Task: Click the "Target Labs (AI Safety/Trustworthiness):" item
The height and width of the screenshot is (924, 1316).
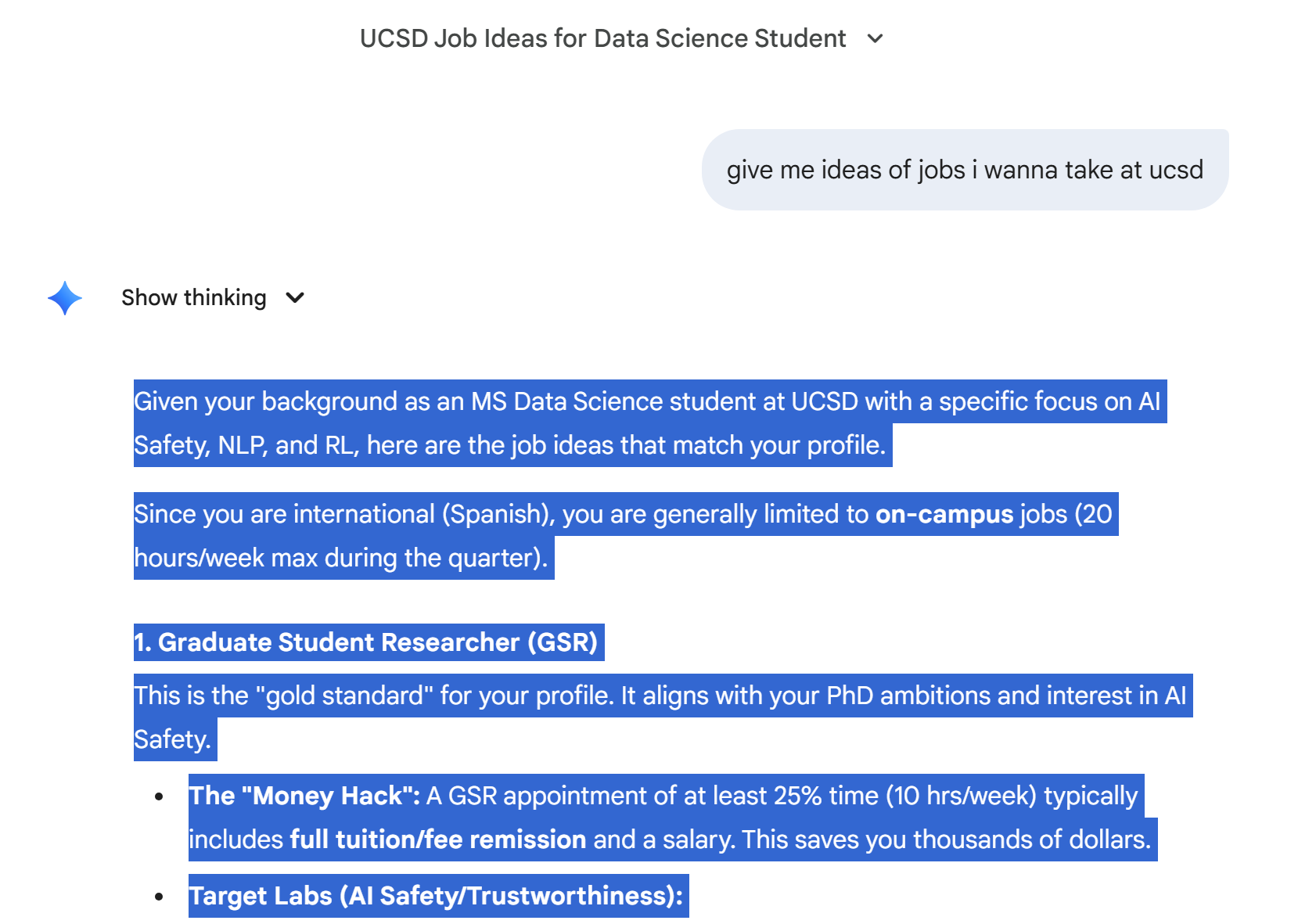Action: tap(437, 896)
